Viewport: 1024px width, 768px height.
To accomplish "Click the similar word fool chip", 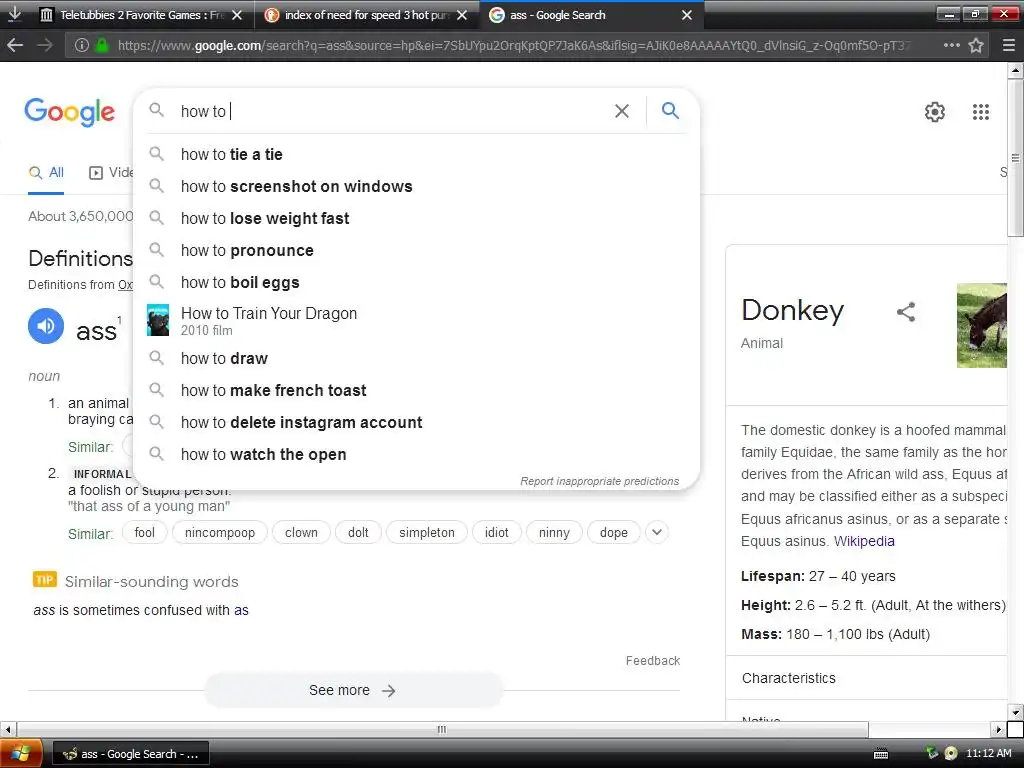I will click(x=145, y=532).
